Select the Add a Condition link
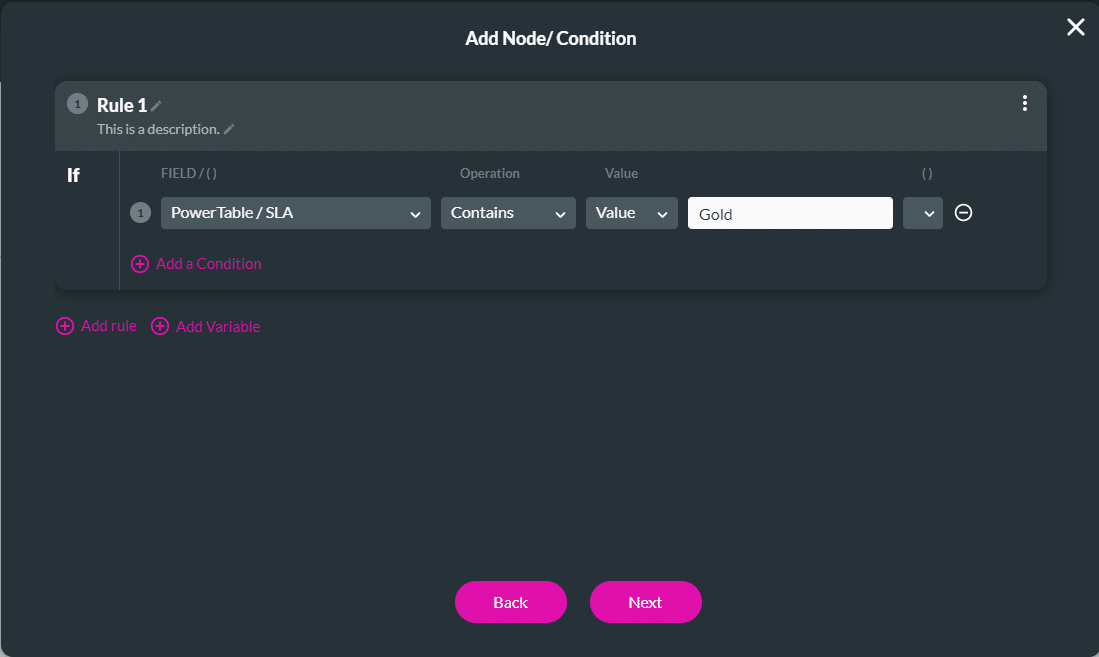Image resolution: width=1099 pixels, height=657 pixels. (206, 263)
